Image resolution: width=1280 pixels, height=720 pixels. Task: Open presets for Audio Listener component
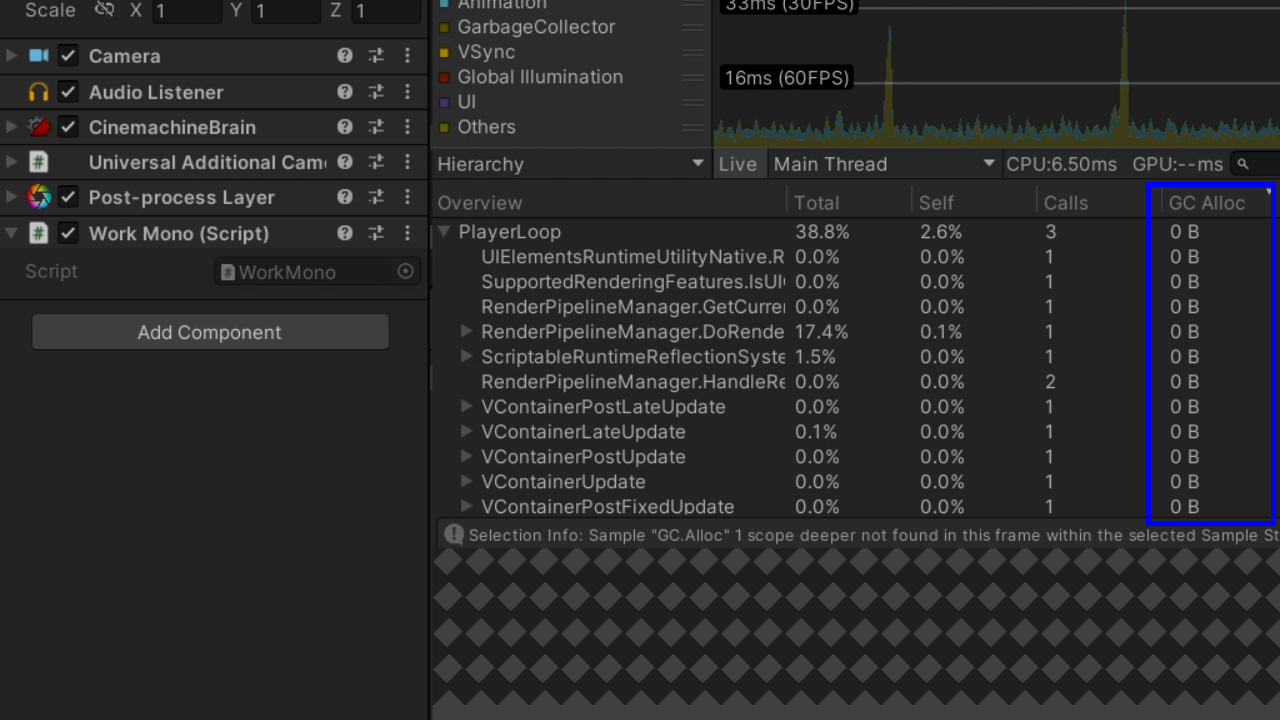pyautogui.click(x=376, y=92)
